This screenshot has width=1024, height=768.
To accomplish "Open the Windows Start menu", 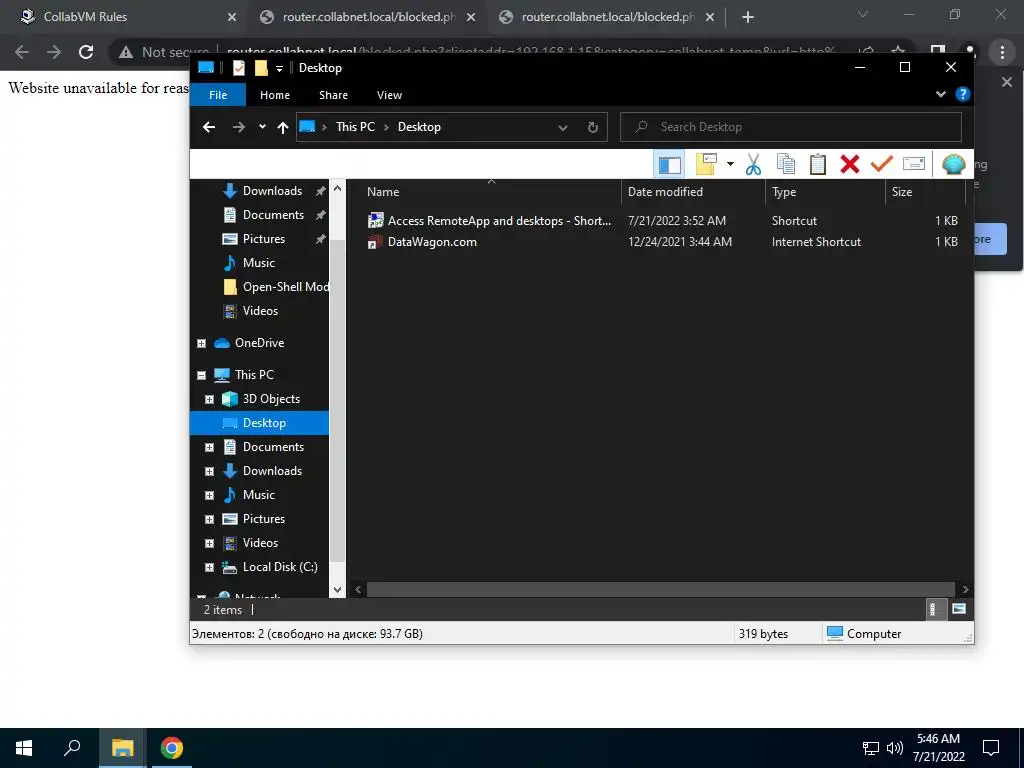I will (x=24, y=748).
